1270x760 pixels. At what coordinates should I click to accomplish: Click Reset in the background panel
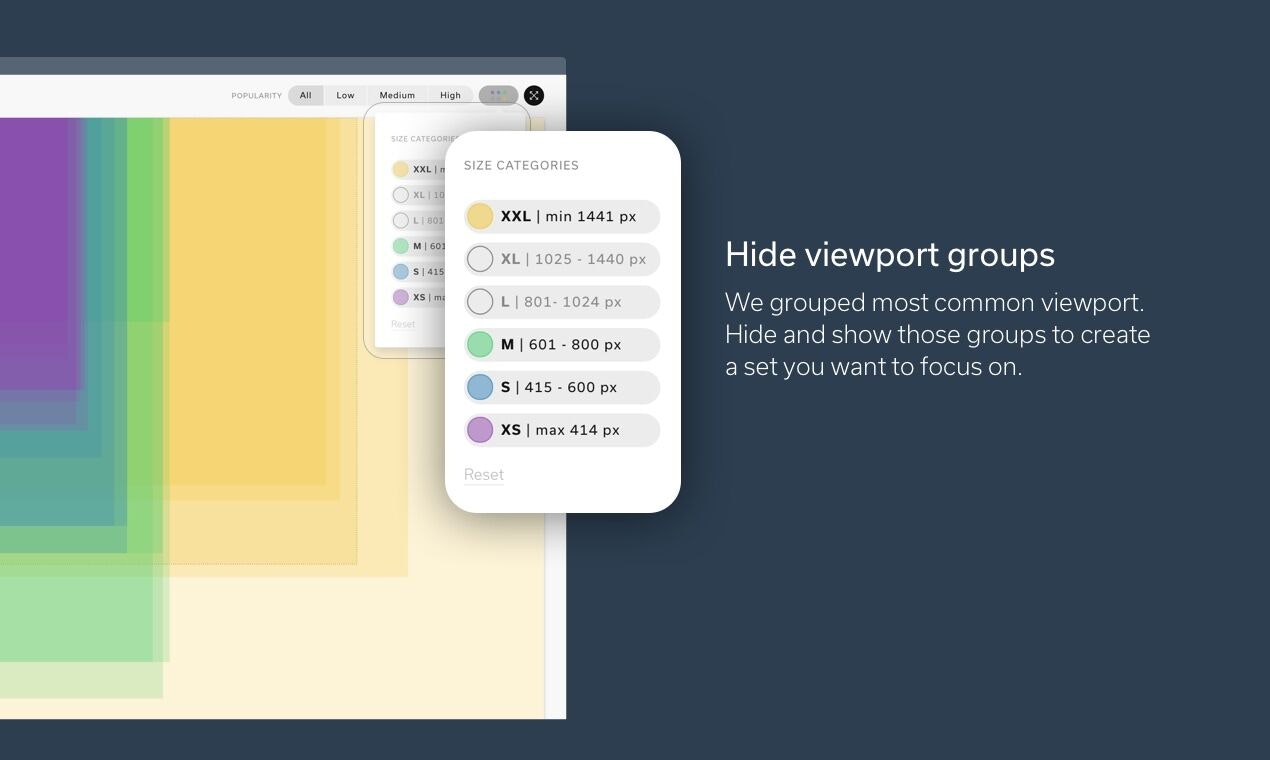pos(403,324)
